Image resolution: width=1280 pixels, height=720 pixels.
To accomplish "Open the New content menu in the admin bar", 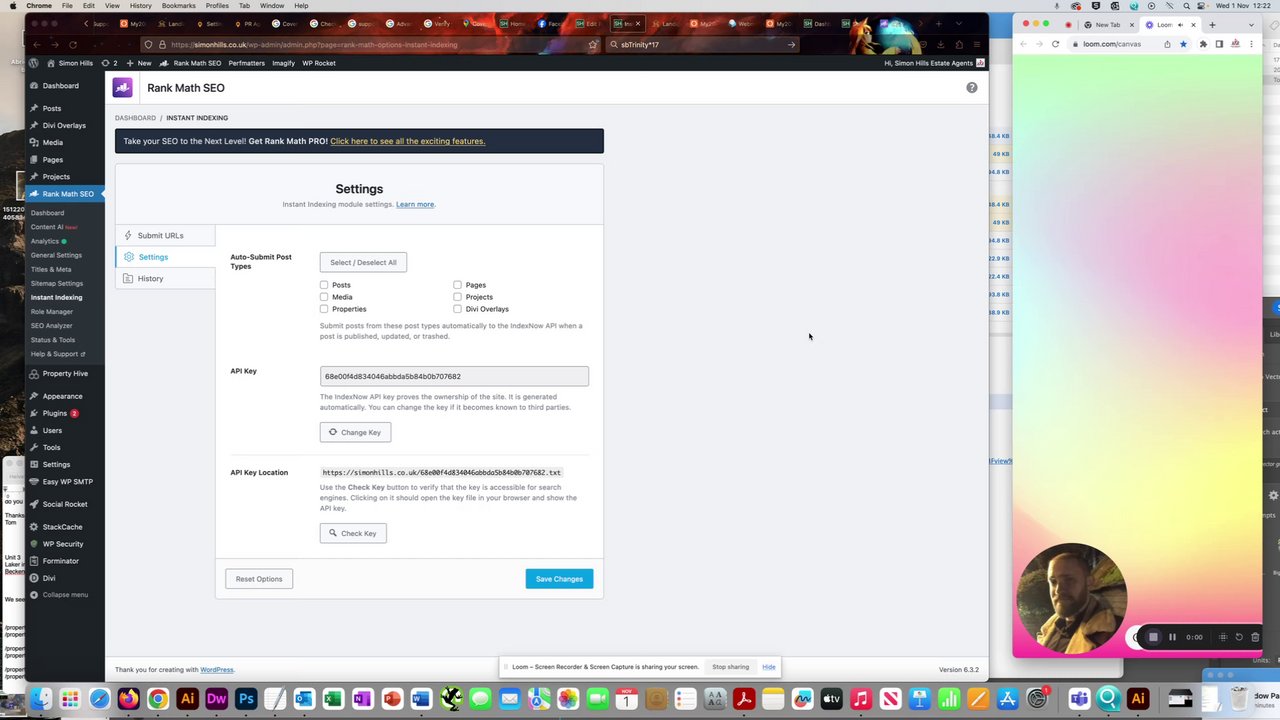I will (139, 63).
